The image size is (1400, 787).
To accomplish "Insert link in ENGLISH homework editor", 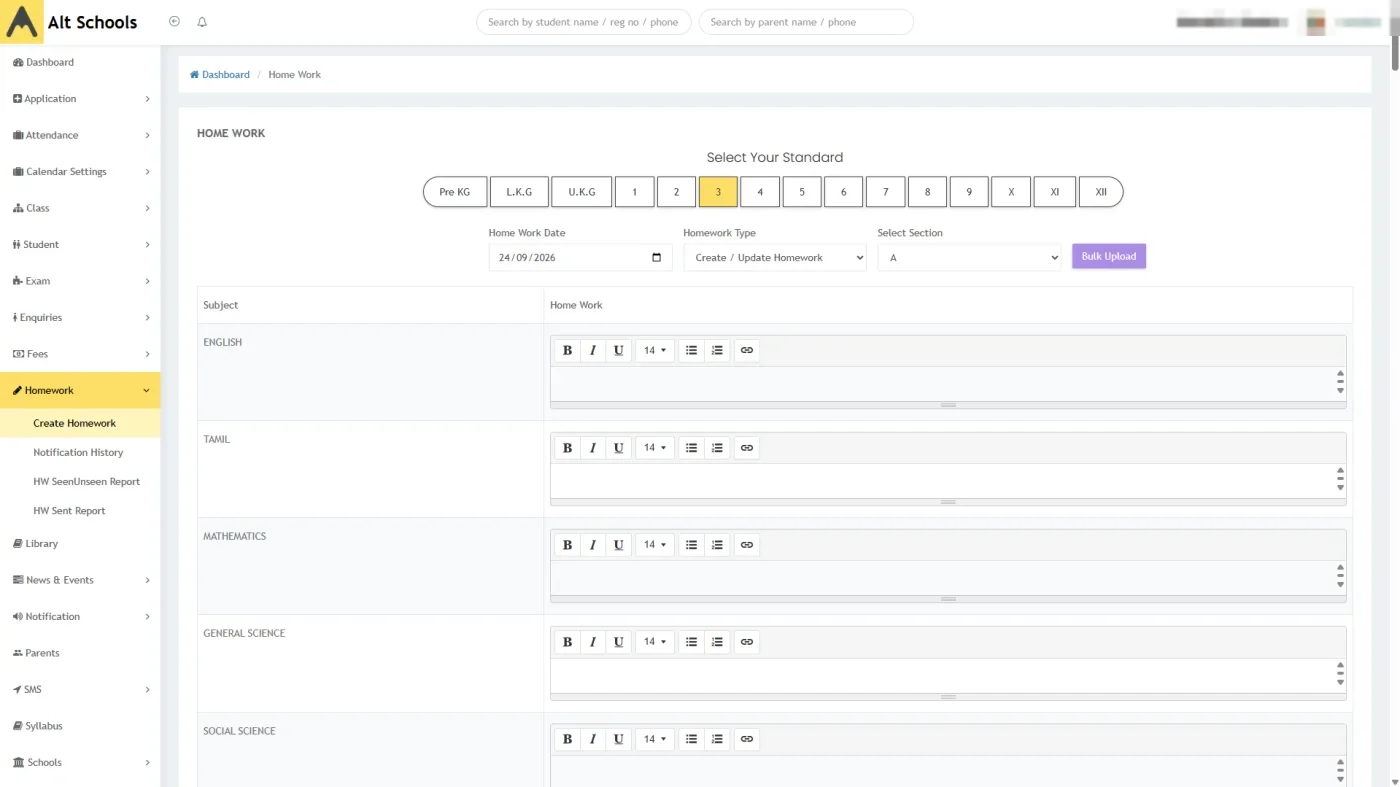I will (747, 350).
